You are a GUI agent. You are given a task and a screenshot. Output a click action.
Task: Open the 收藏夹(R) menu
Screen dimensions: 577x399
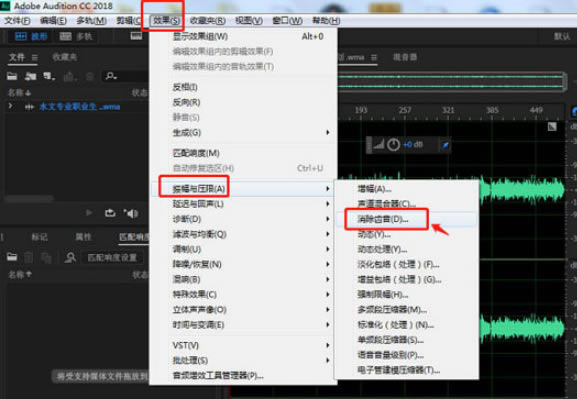(208, 21)
